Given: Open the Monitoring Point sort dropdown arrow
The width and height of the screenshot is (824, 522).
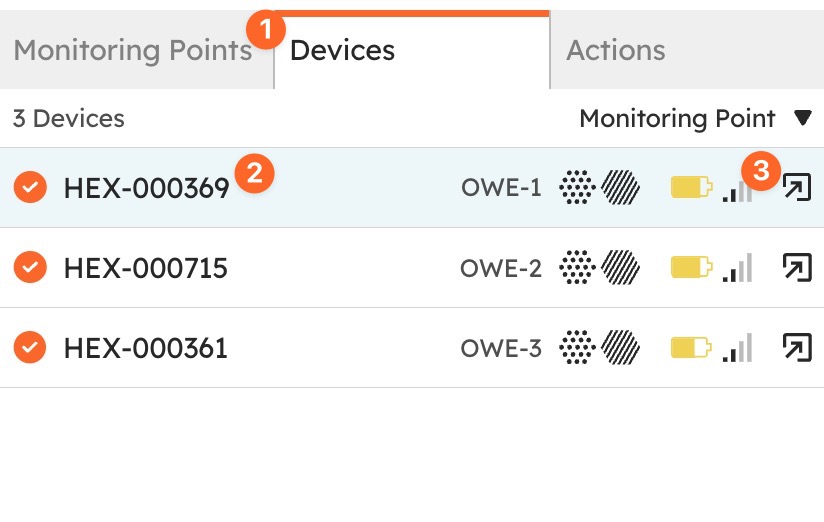Looking at the screenshot, I should [802, 118].
